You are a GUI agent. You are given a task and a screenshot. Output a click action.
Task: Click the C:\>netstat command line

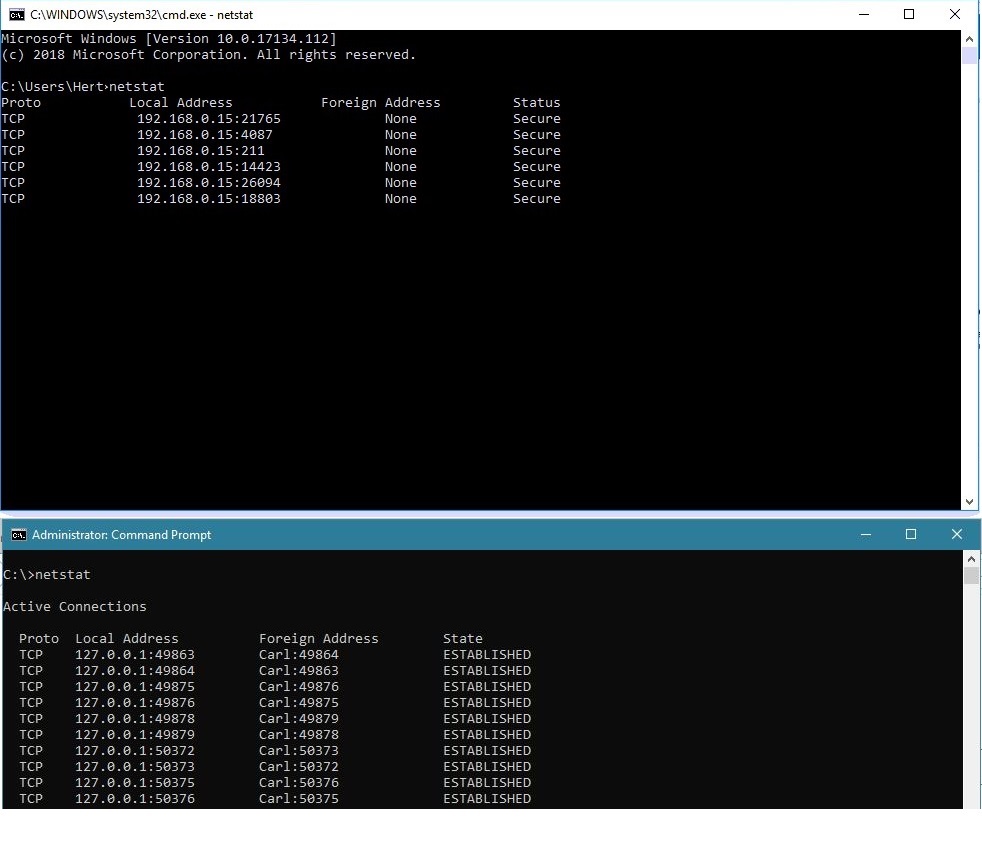click(x=49, y=574)
